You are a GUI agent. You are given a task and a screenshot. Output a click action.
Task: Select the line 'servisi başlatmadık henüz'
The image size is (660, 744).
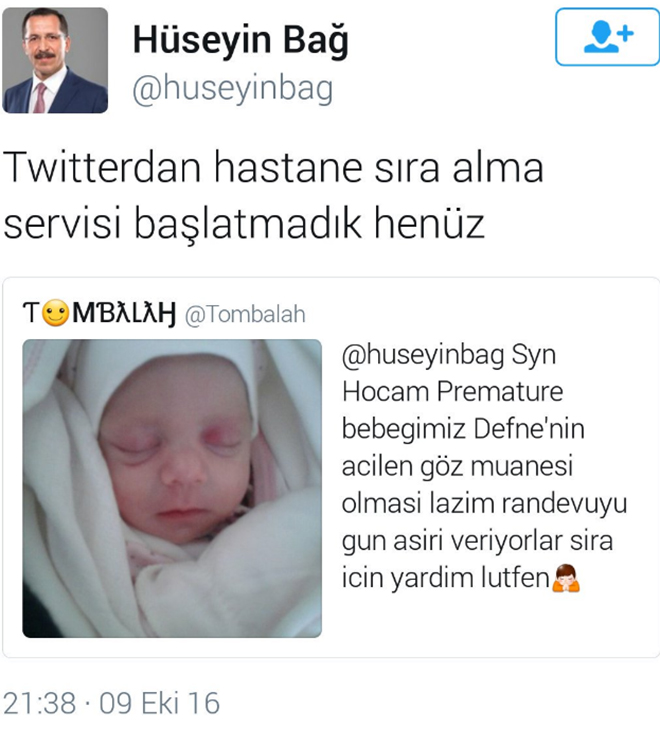pyautogui.click(x=244, y=223)
